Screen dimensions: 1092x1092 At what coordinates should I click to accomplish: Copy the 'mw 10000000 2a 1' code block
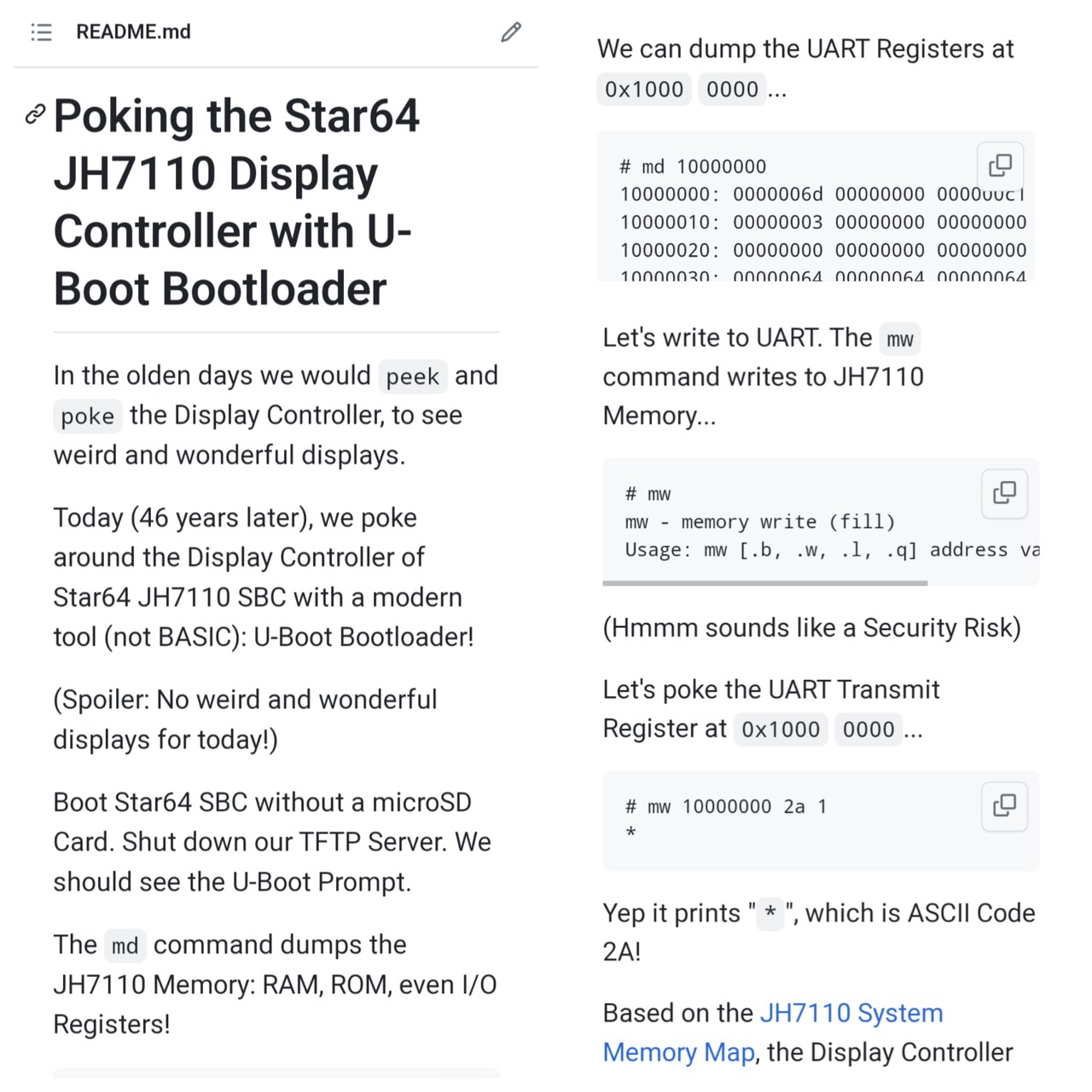click(x=1004, y=805)
